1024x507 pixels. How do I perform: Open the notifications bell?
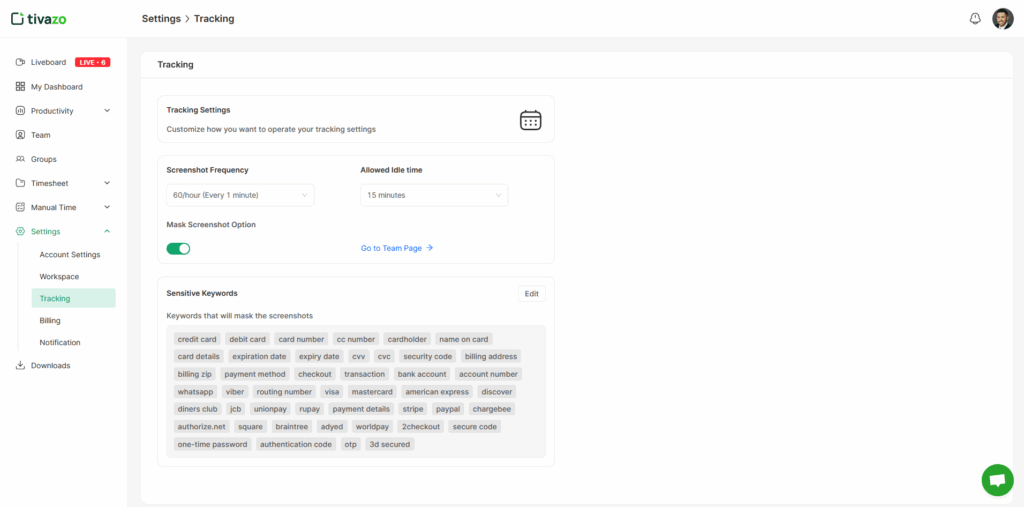point(975,19)
